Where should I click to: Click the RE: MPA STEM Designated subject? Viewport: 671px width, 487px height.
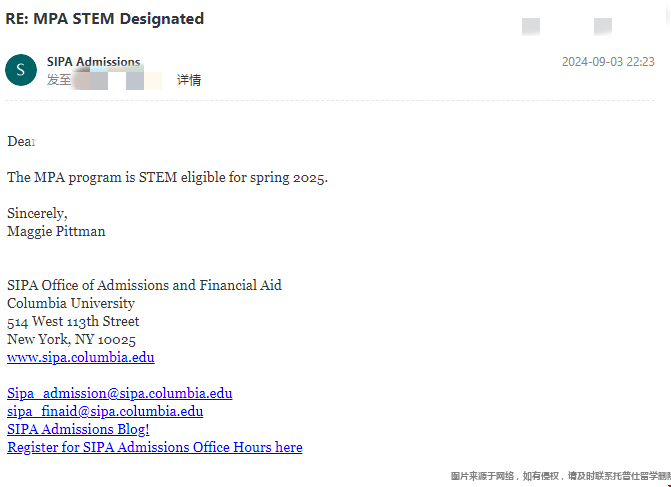104,19
